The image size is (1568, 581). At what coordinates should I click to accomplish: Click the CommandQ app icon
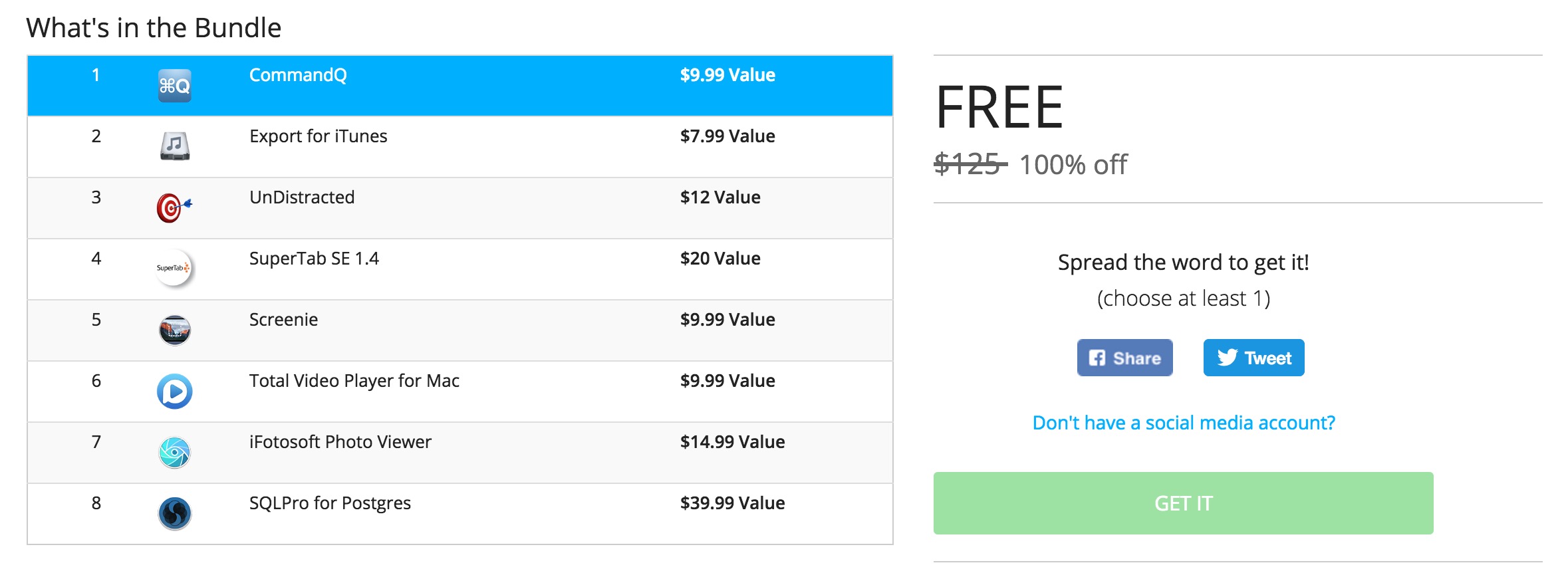point(174,86)
